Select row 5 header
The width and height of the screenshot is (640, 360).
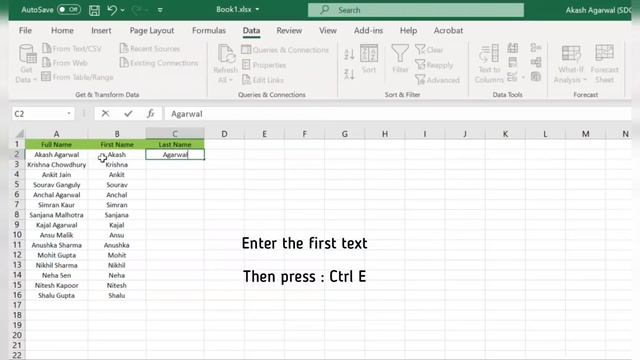pyautogui.click(x=17, y=184)
